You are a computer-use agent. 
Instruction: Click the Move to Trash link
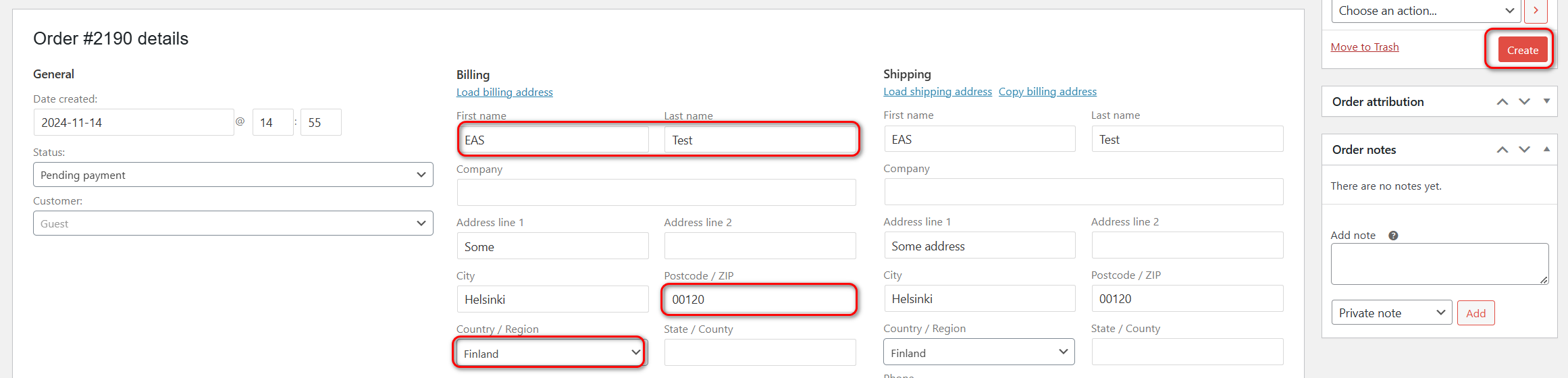point(1364,47)
